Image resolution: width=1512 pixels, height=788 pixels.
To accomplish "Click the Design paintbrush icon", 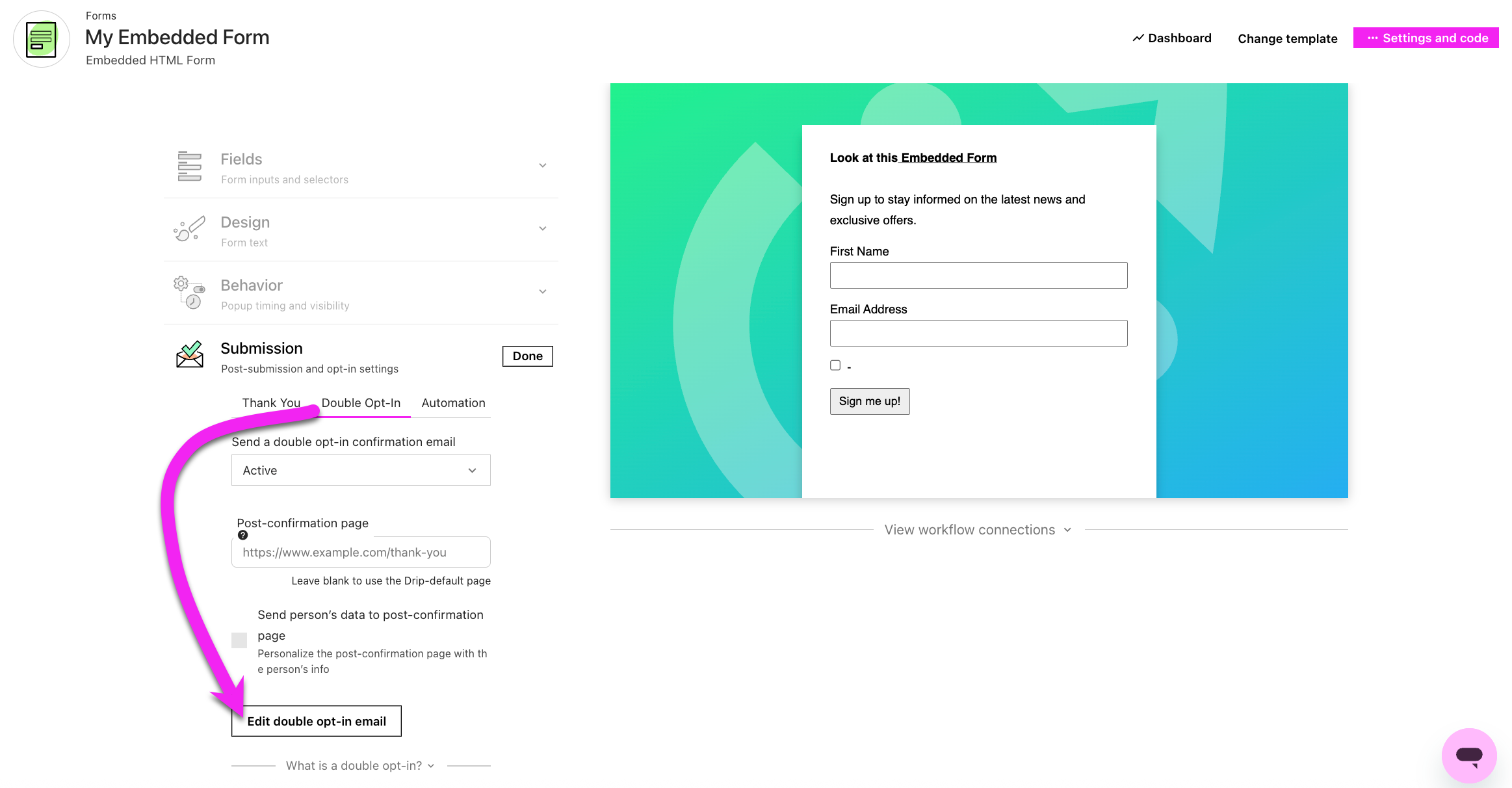I will point(189,229).
